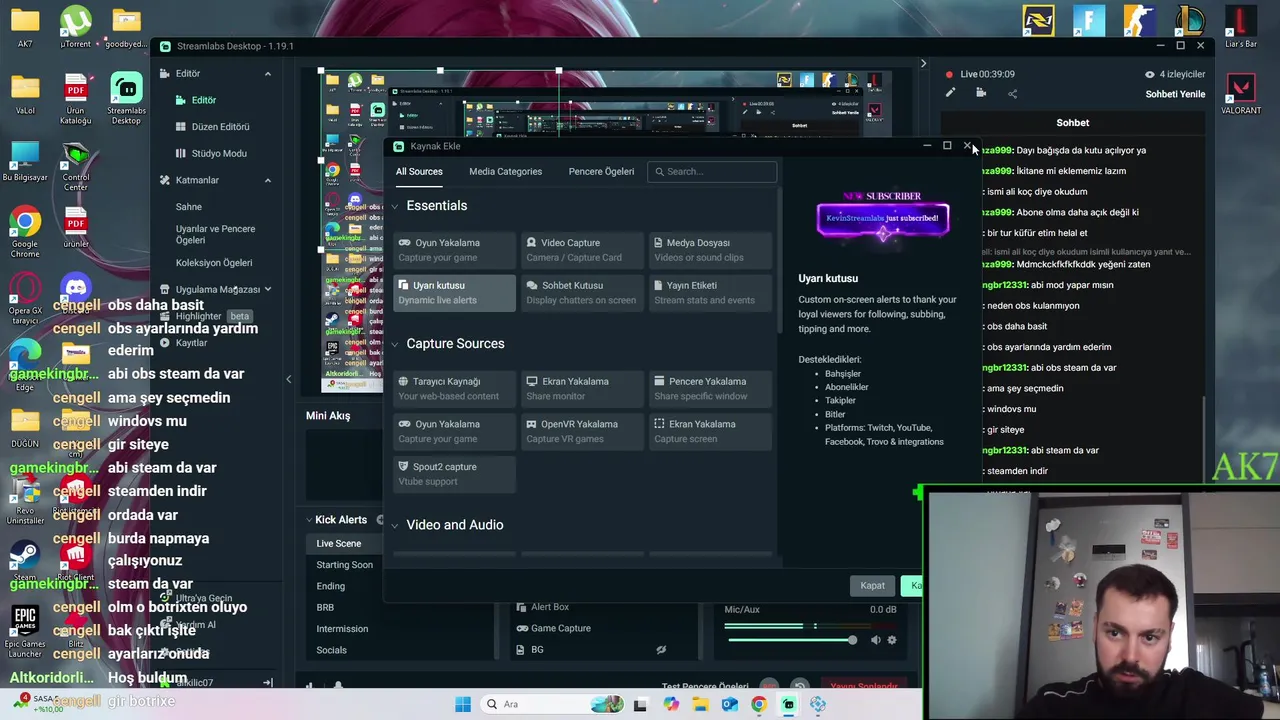This screenshot has height=720, width=1280.
Task: Collapse the Editör sidebar group
Action: (x=267, y=74)
